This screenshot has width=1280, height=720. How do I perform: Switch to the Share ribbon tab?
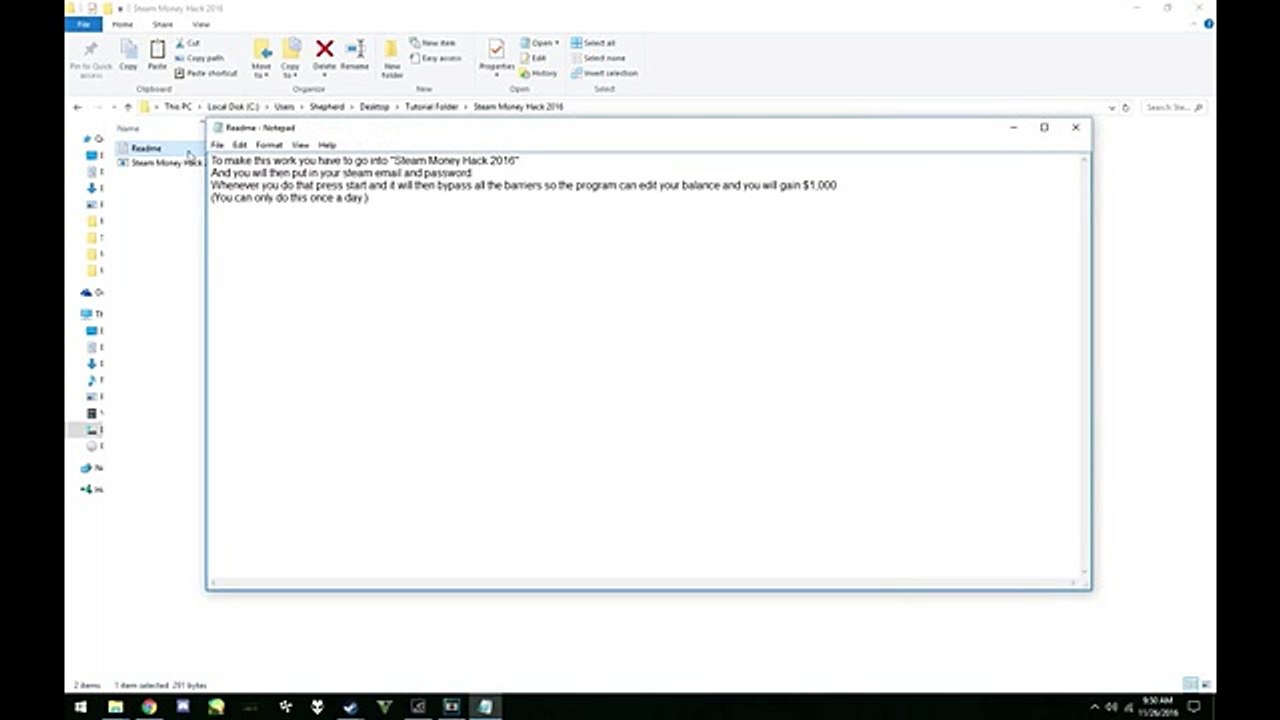[162, 24]
